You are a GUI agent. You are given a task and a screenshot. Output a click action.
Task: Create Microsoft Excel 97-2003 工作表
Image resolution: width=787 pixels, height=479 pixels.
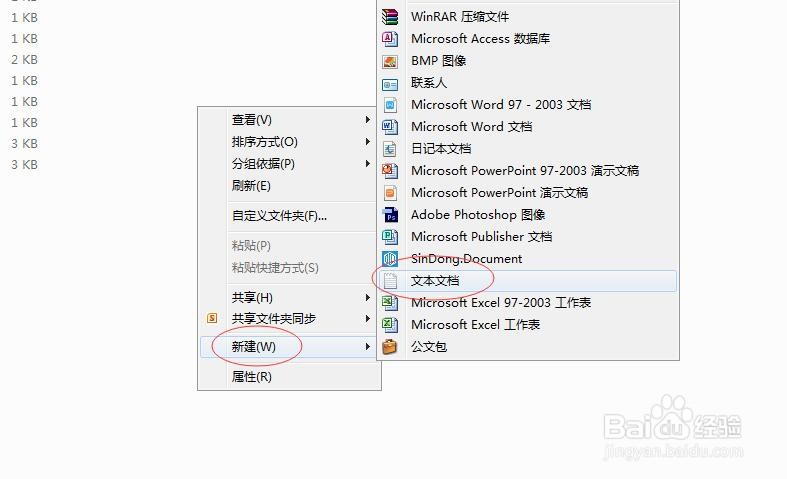pyautogui.click(x=528, y=303)
